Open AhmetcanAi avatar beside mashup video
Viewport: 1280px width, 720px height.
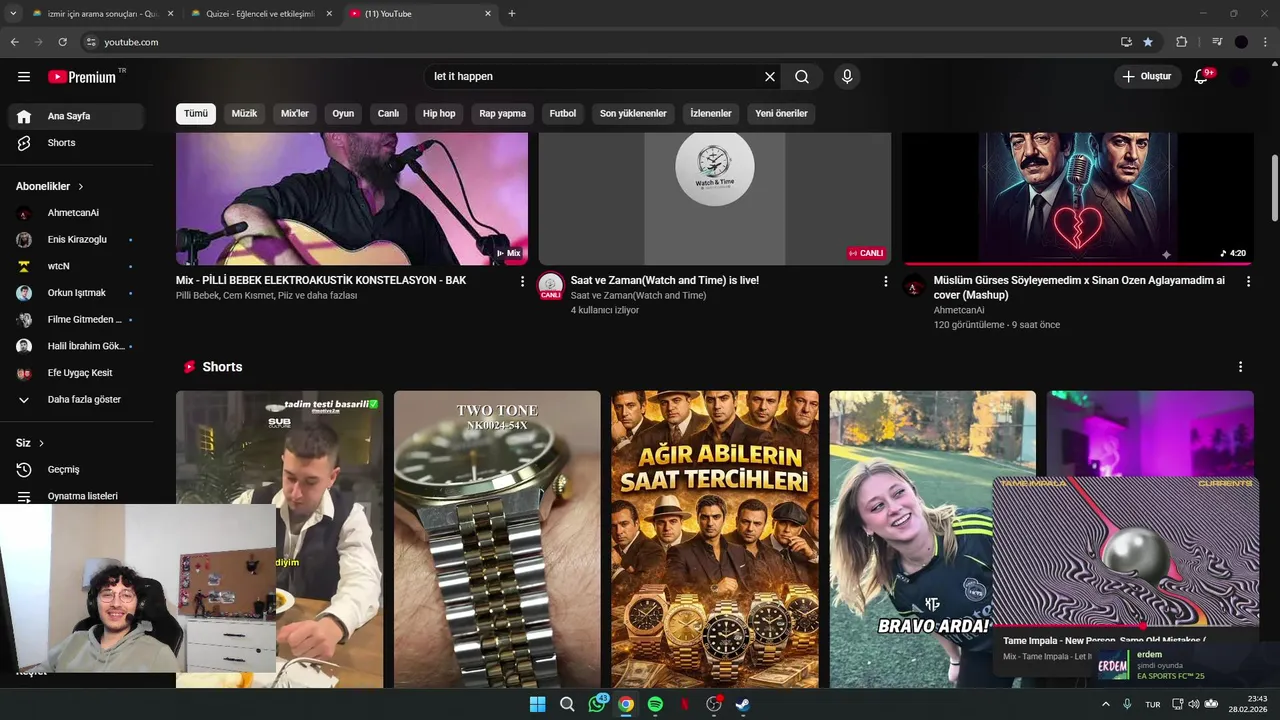(914, 287)
